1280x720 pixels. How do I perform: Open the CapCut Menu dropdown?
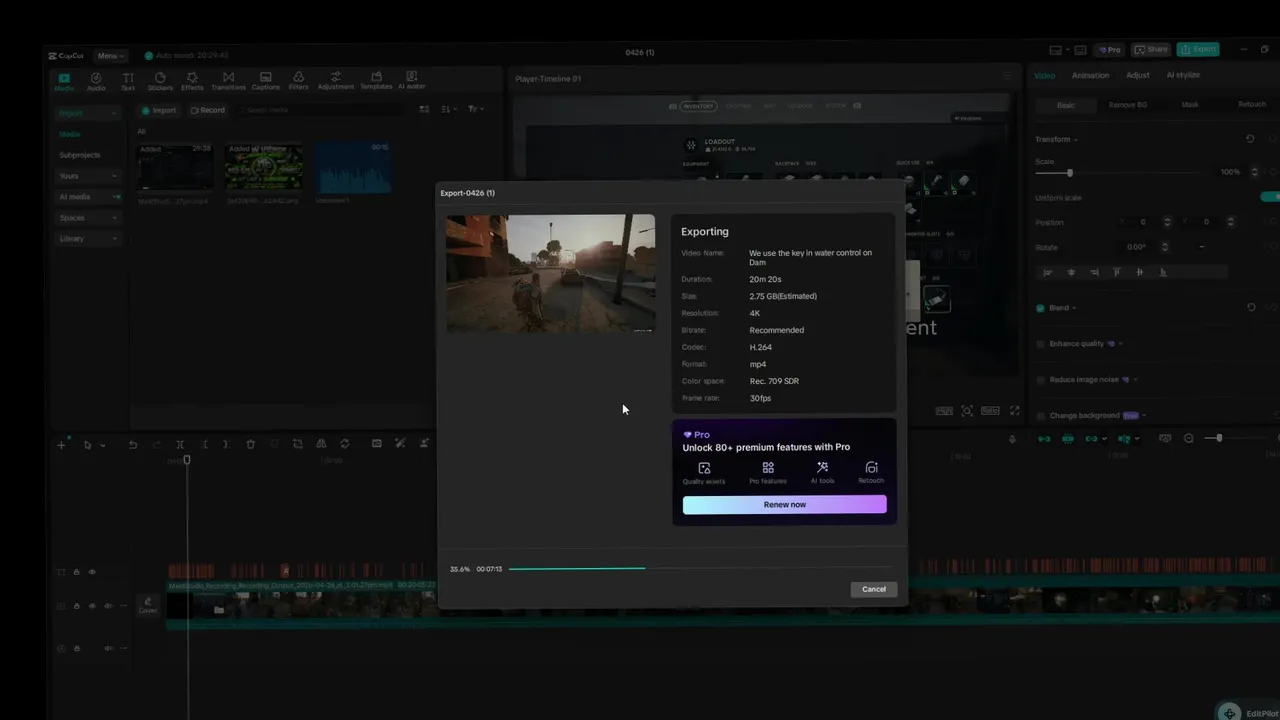click(109, 56)
